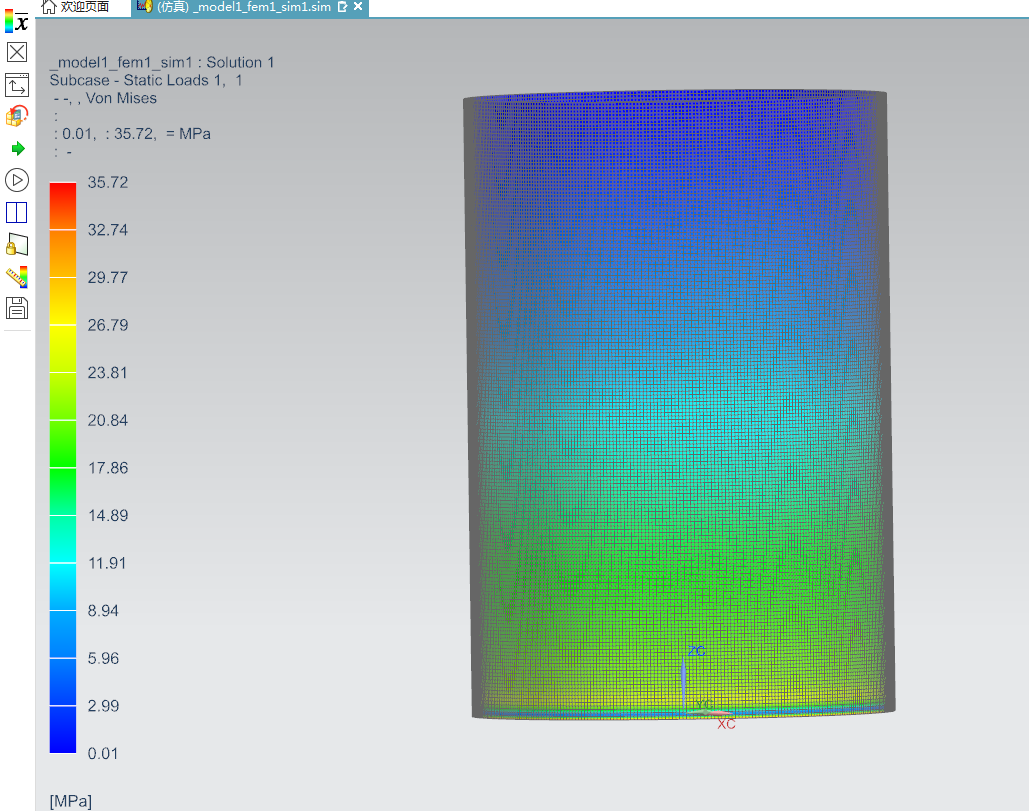Click the legend value 2.99
1029x811 pixels.
tap(103, 706)
